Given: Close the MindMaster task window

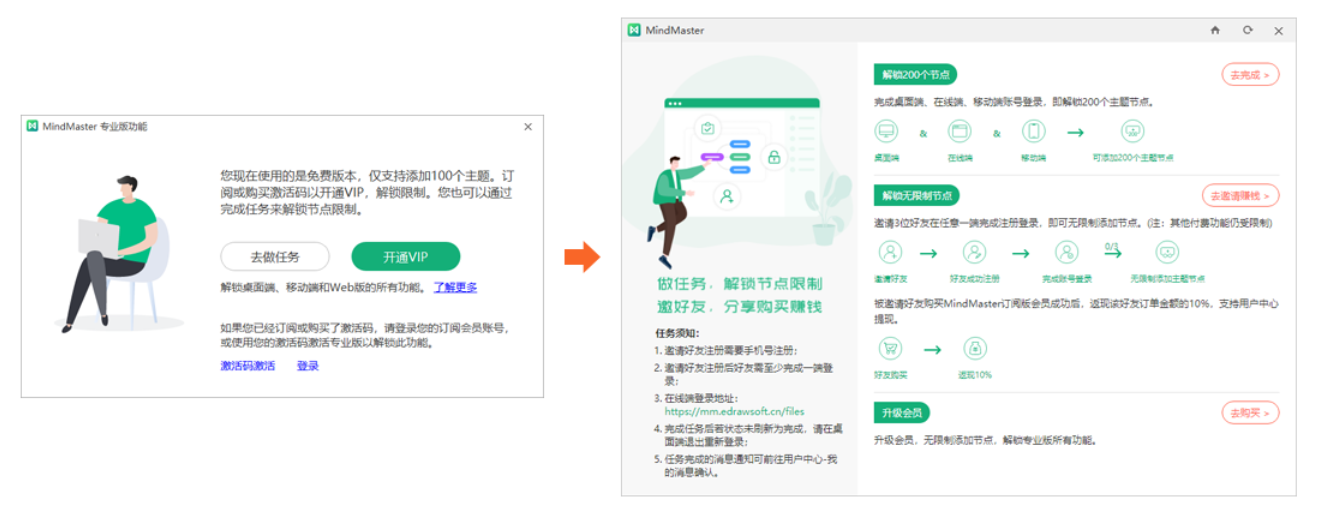Looking at the screenshot, I should tap(1278, 31).
